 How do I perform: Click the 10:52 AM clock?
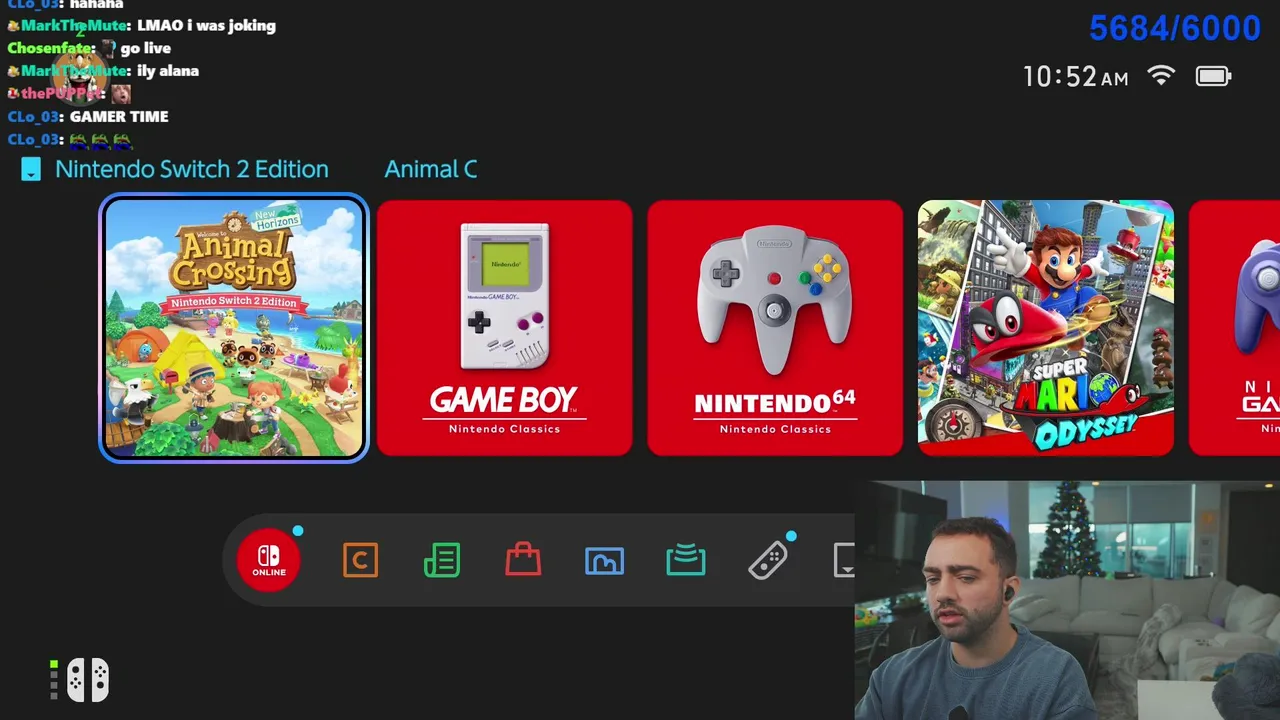pos(1075,77)
